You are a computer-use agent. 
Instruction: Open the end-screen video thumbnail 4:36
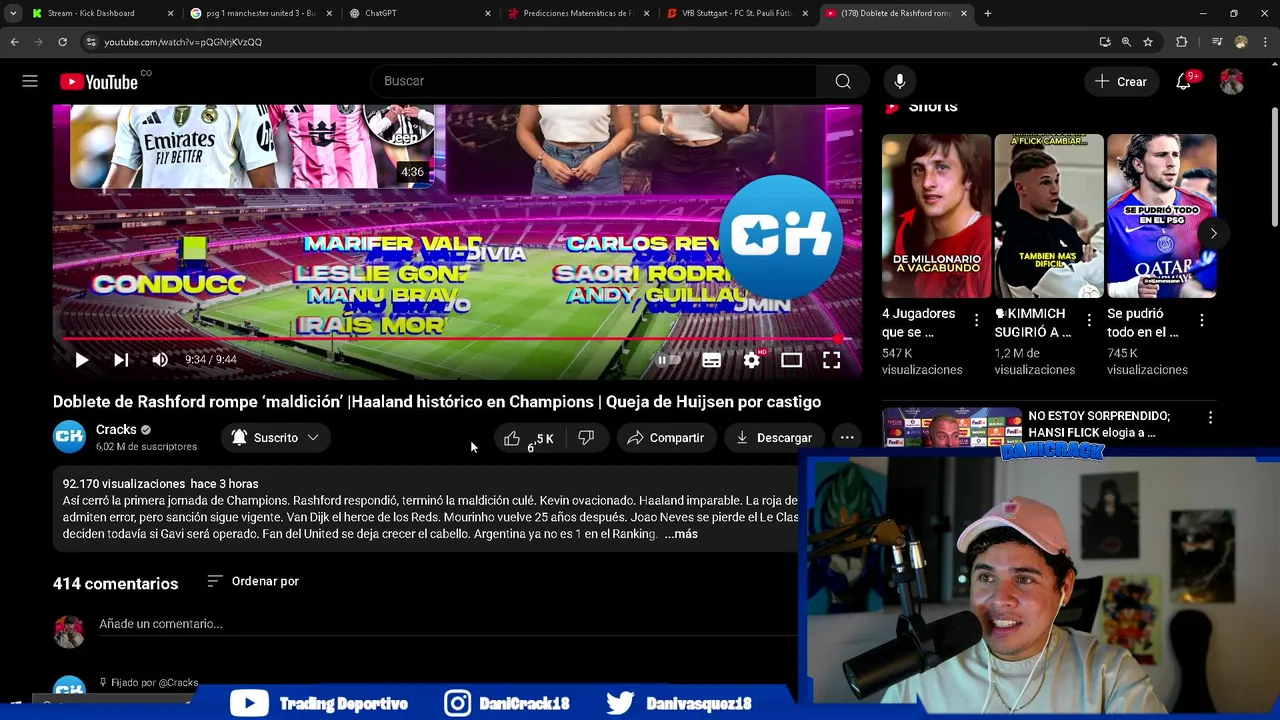tap(253, 146)
